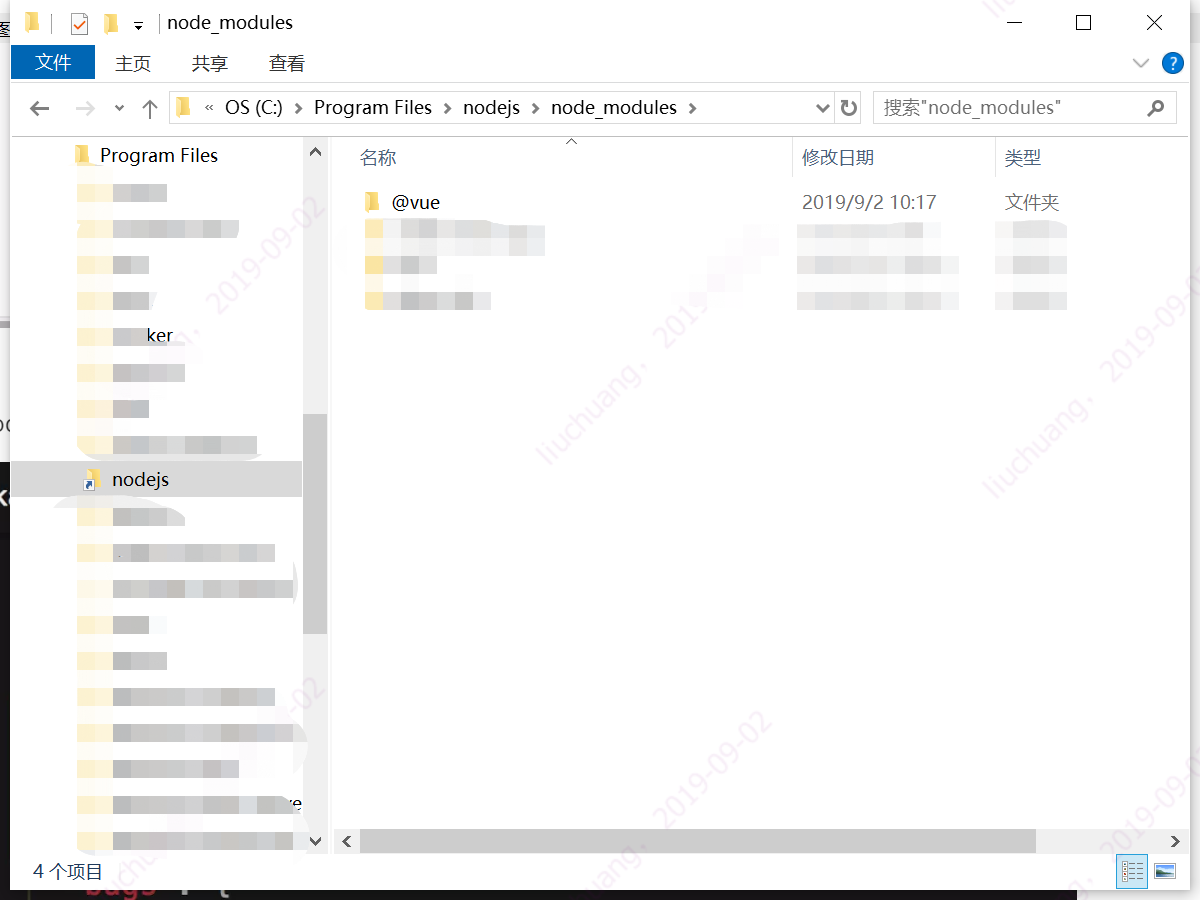
Task: Start a search with the magnifier icon
Action: coord(1156,107)
